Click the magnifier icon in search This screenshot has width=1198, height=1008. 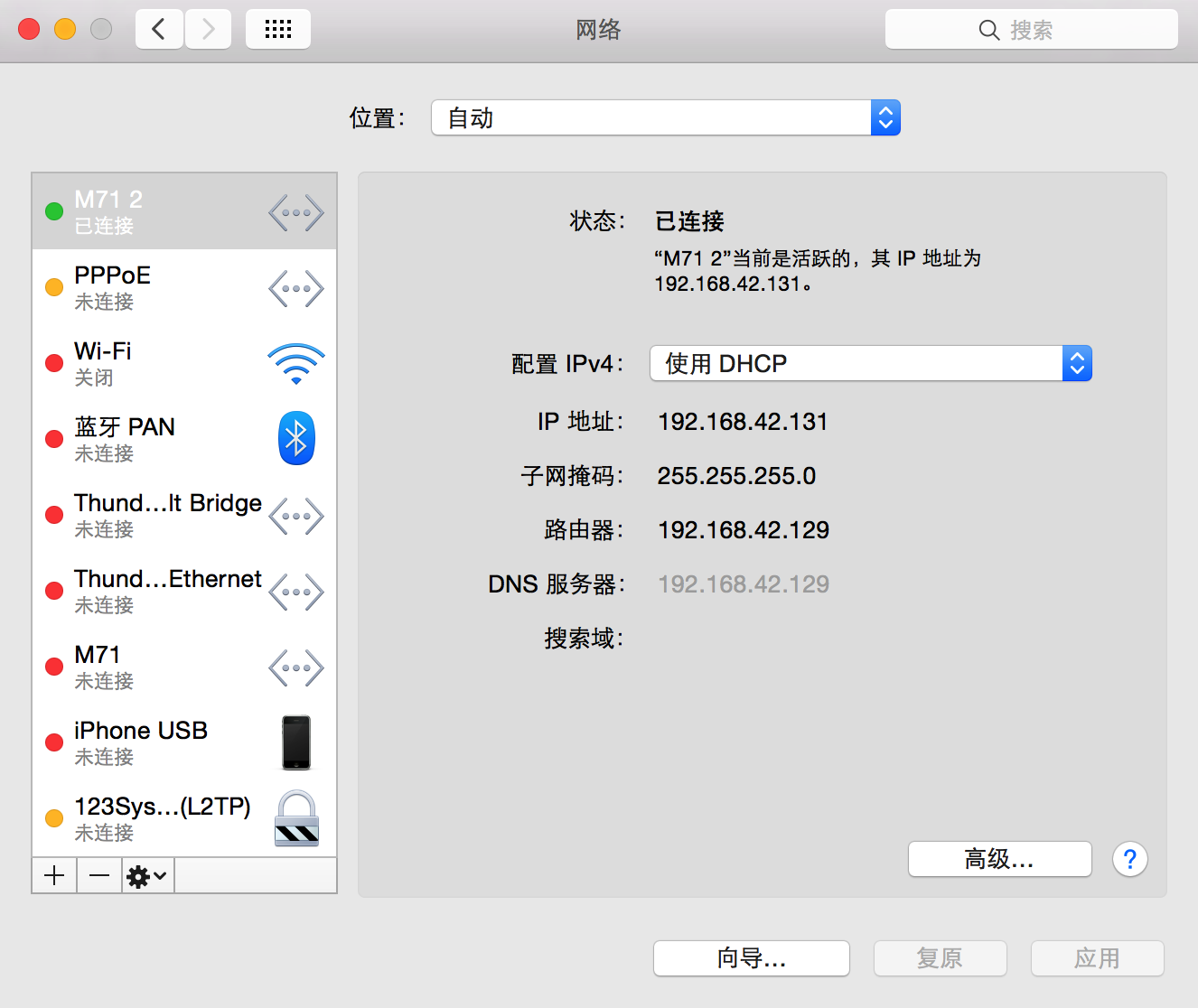pyautogui.click(x=988, y=30)
